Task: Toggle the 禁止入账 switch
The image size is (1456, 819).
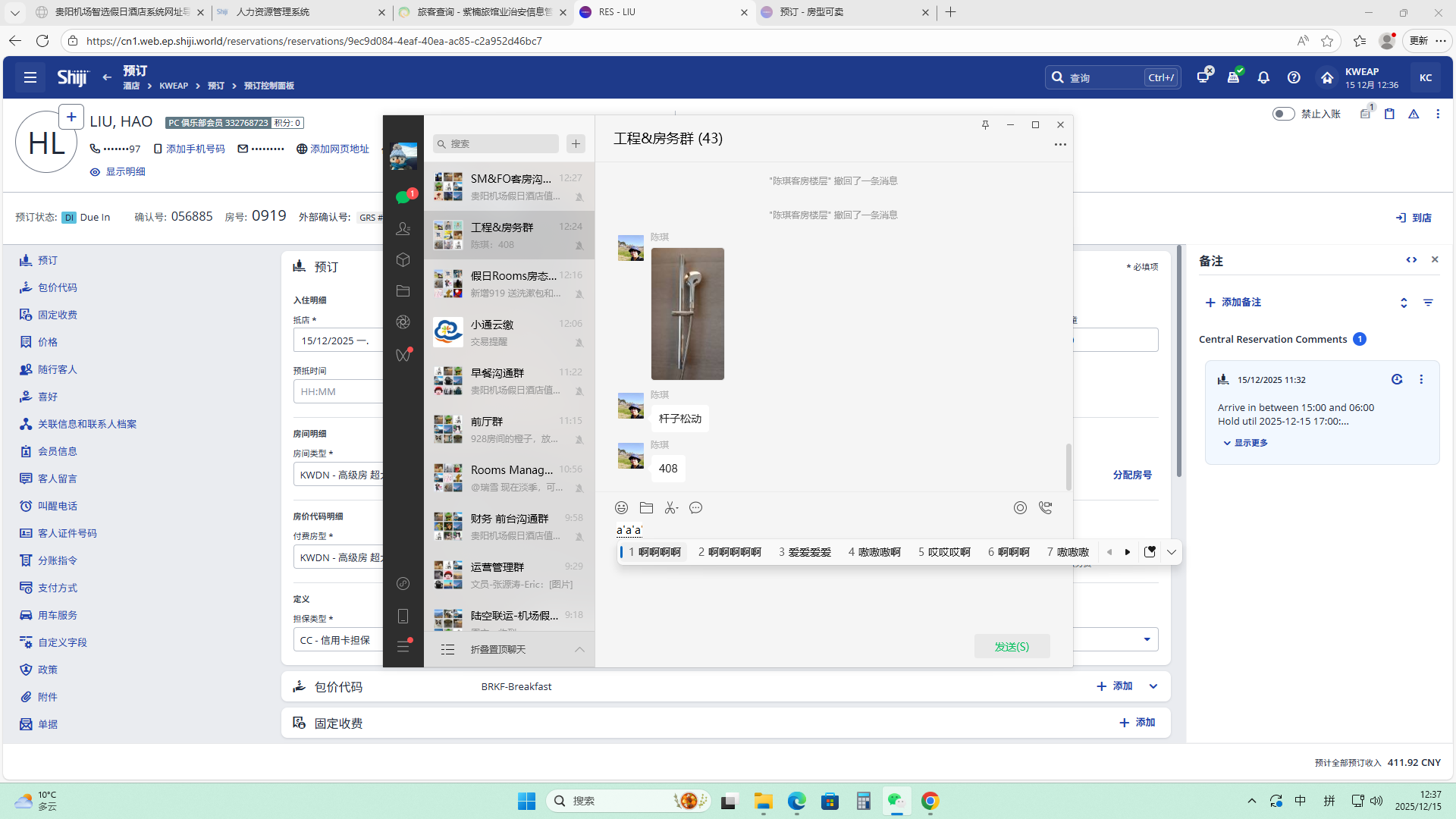Action: (x=1283, y=114)
